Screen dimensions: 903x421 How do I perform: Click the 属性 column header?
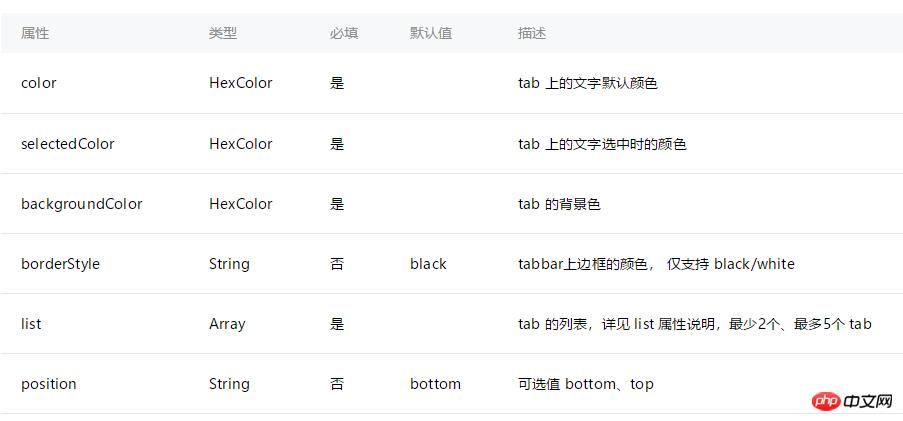[x=35, y=33]
